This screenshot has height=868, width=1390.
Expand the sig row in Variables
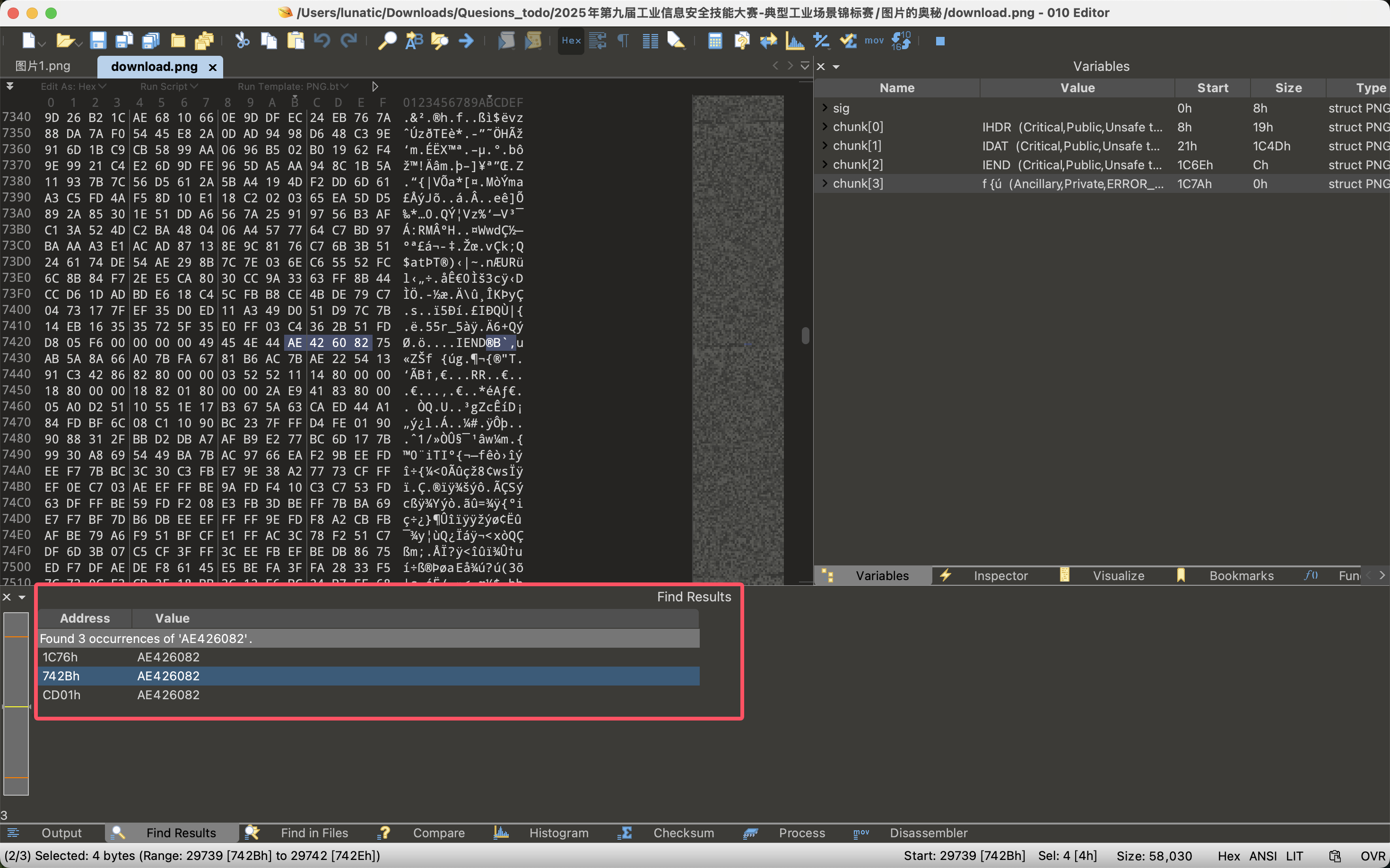coord(825,107)
